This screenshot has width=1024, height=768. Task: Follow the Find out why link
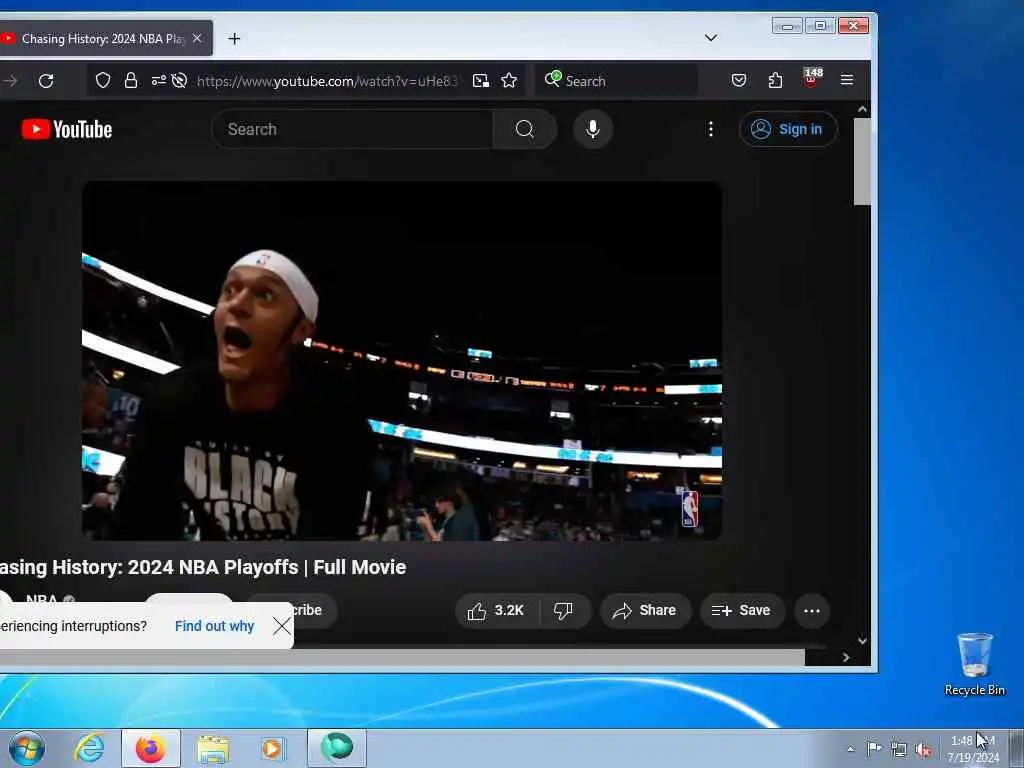click(x=214, y=626)
